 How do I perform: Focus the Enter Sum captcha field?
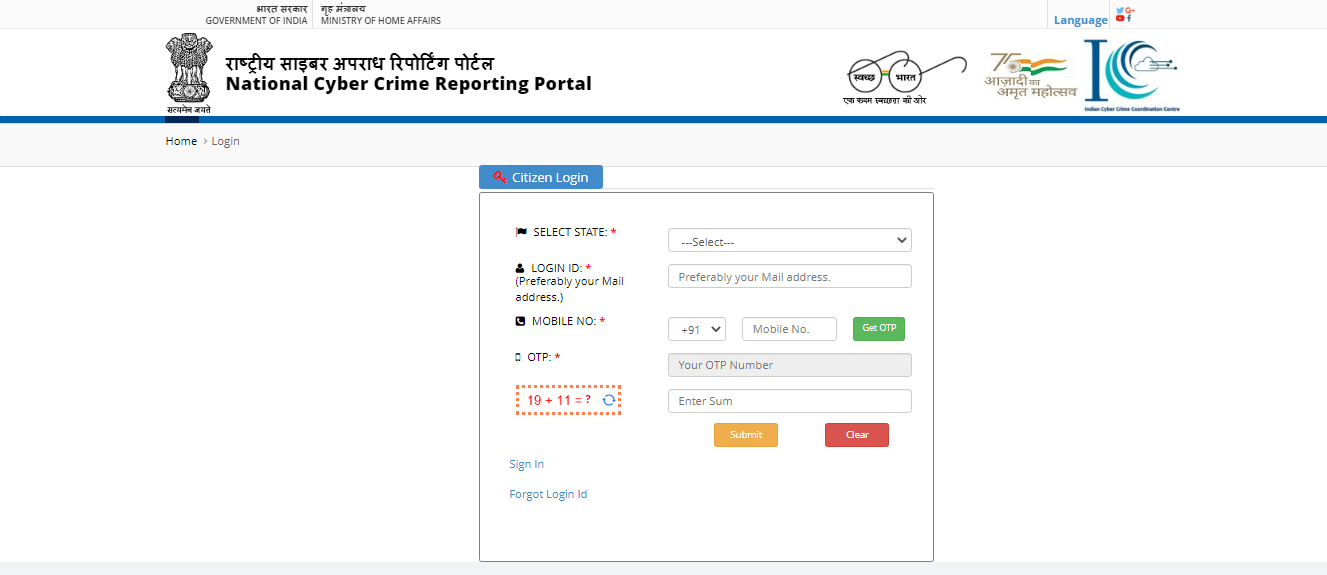[x=790, y=401]
